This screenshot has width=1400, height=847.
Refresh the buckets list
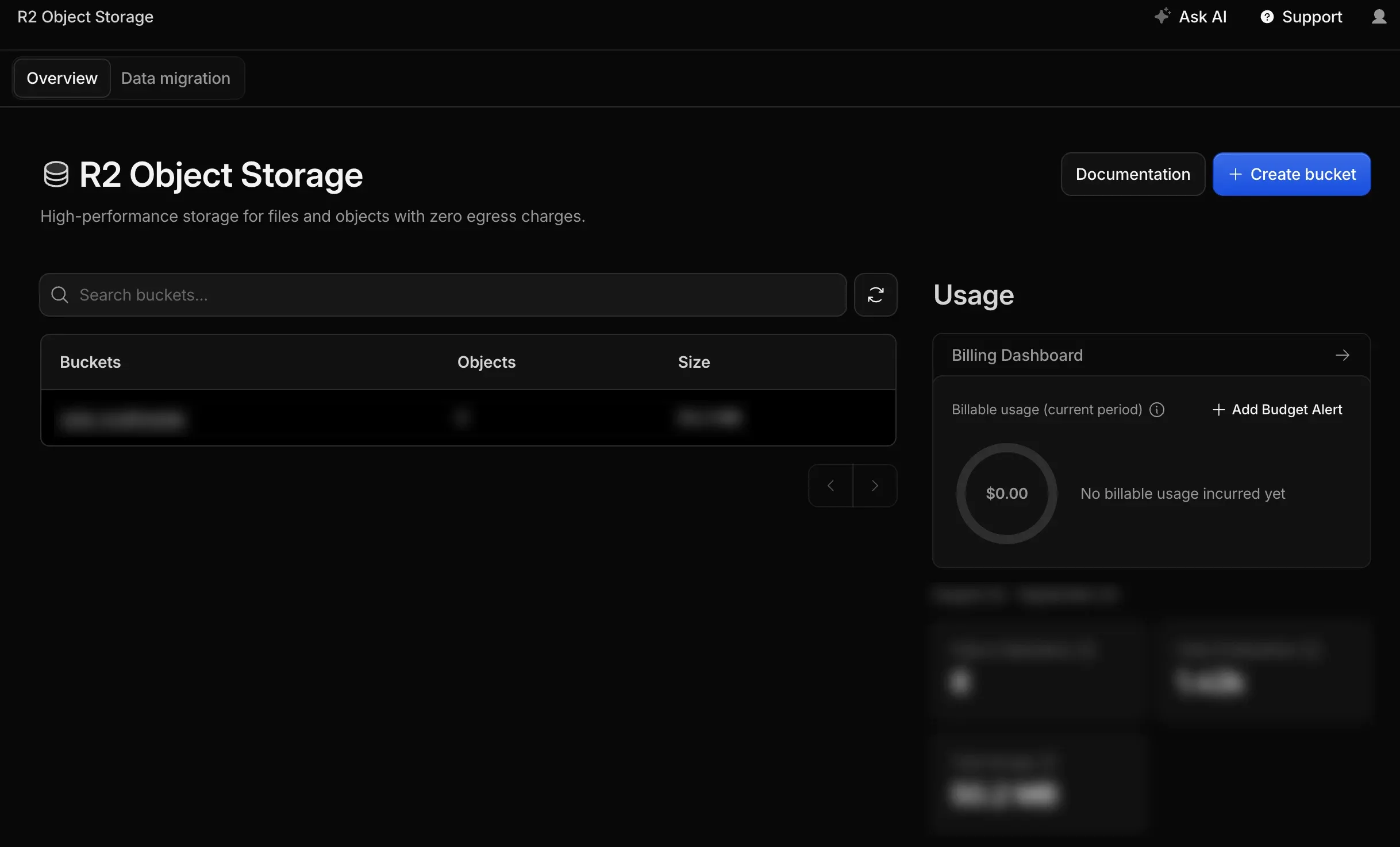875,295
